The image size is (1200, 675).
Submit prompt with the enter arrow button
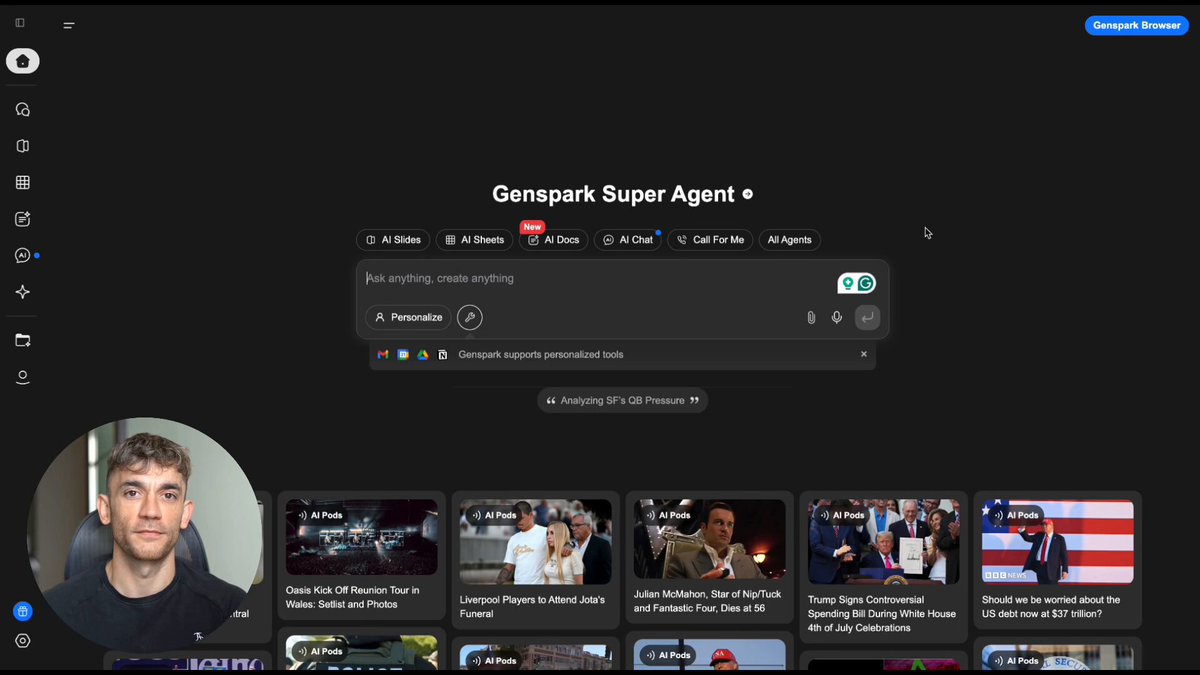tap(867, 317)
